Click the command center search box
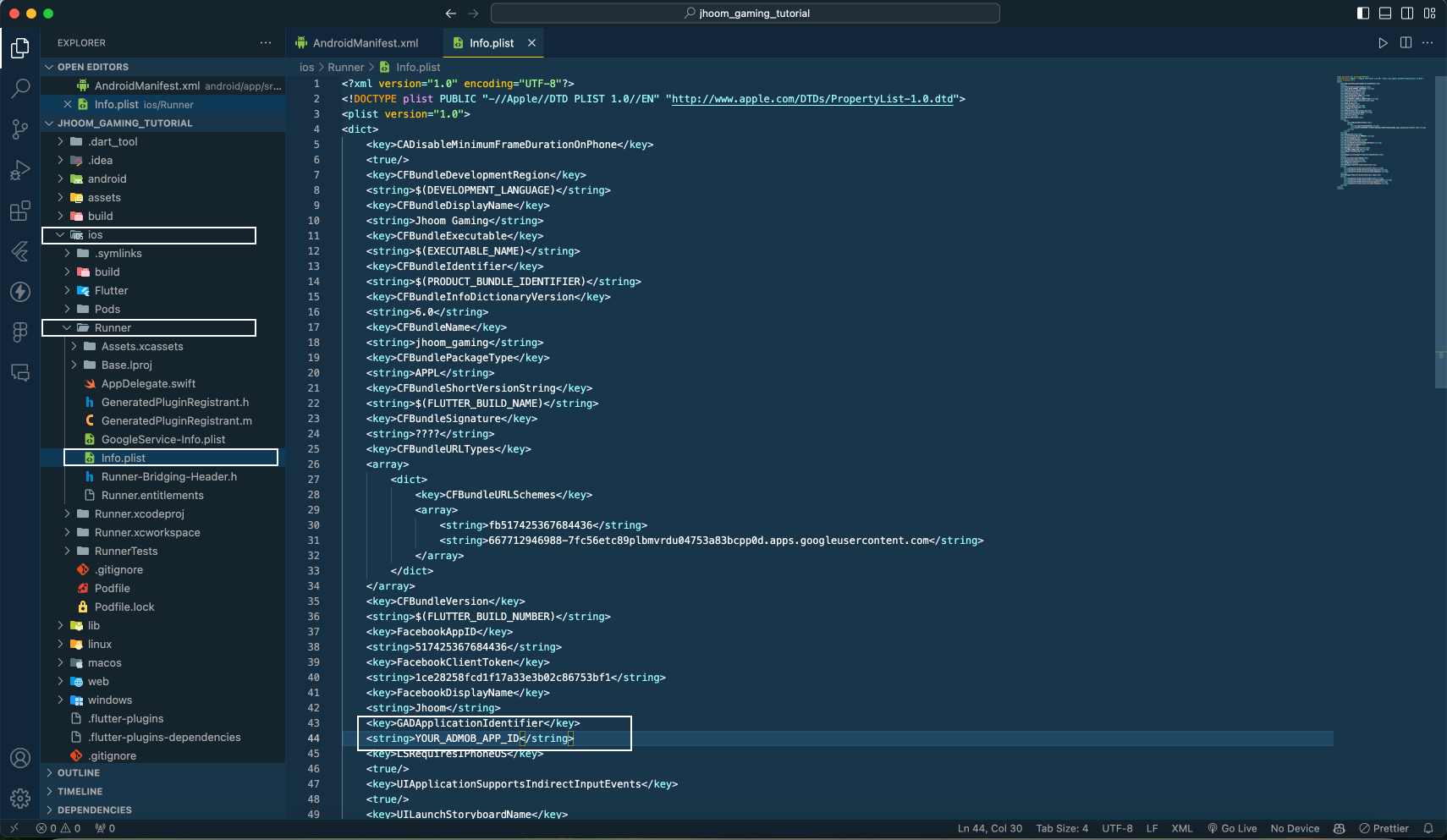 [746, 14]
